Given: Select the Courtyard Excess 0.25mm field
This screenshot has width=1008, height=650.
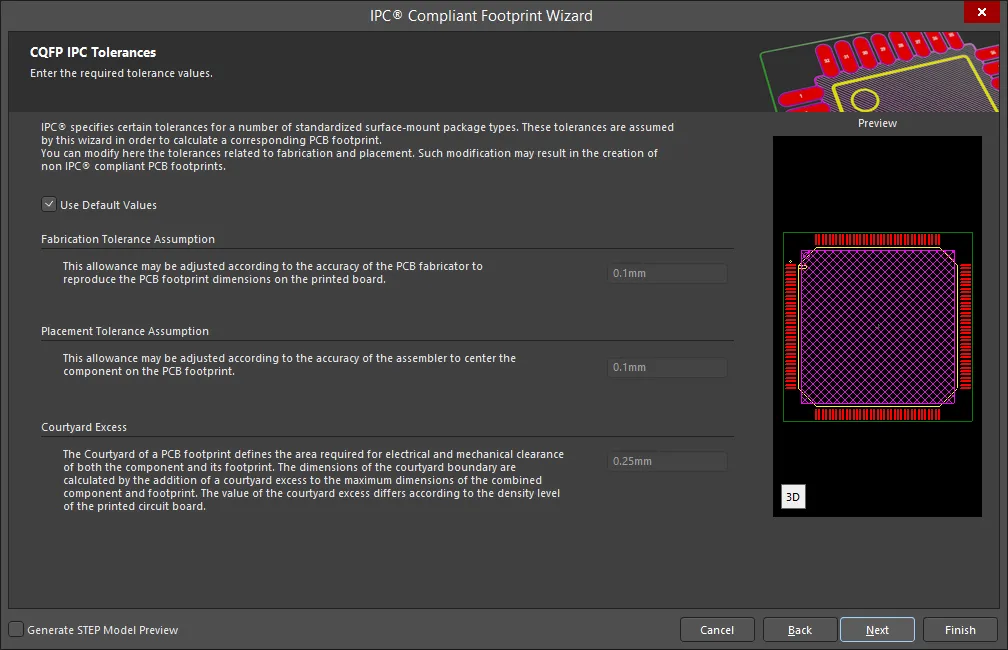Looking at the screenshot, I should [667, 461].
